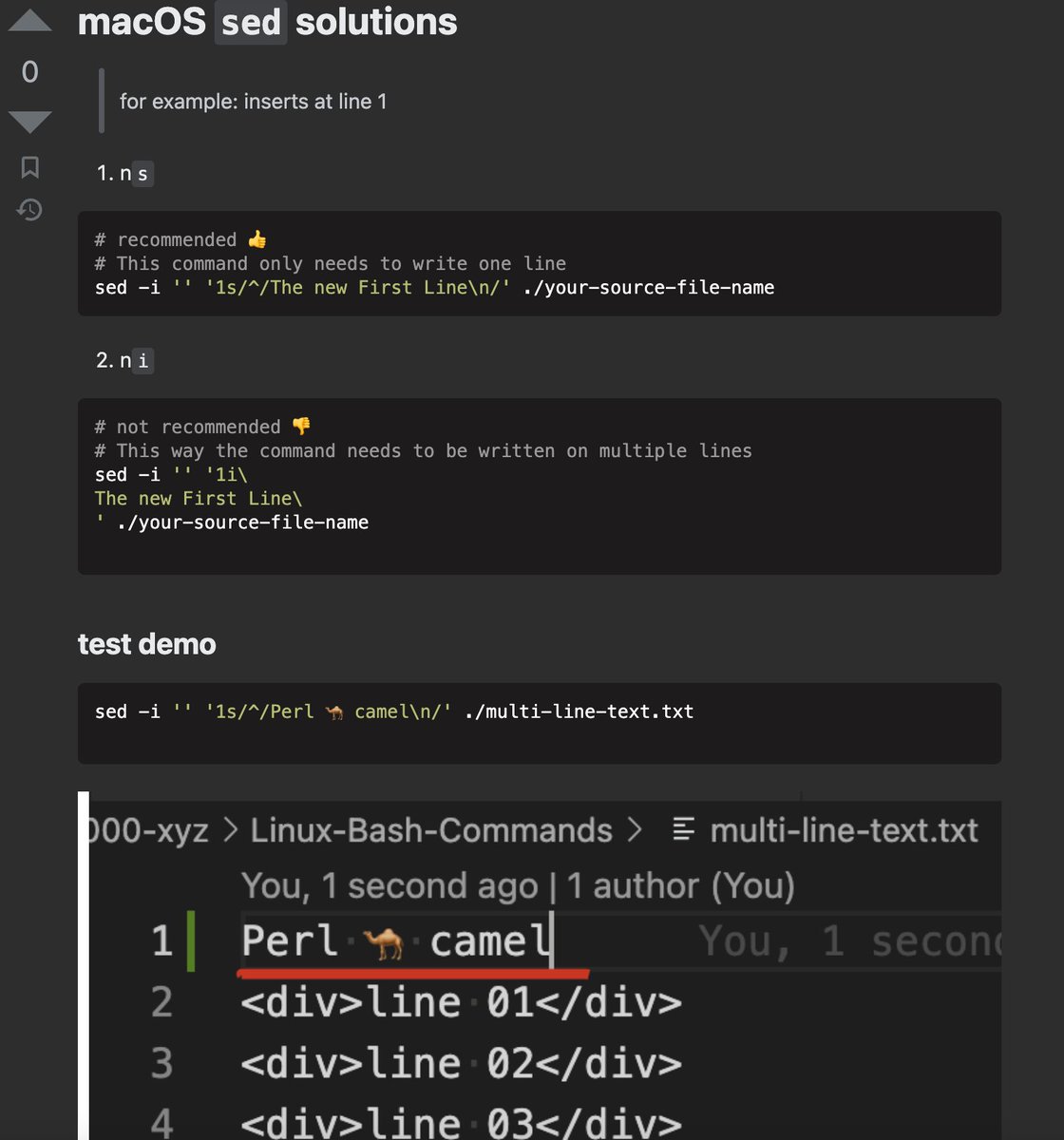Viewport: 1064px width, 1140px height.
Task: Click the '2. n i' list item
Action: pyautogui.click(x=124, y=360)
